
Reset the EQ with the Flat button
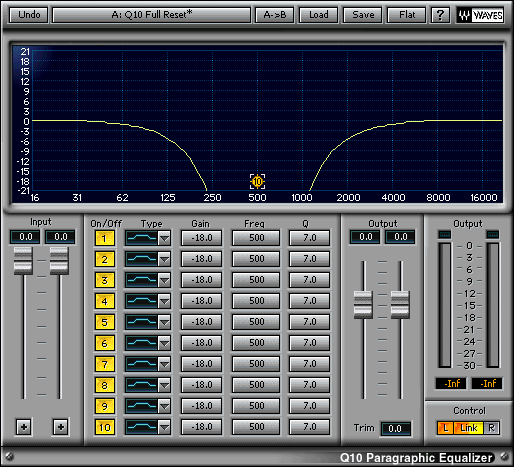tap(407, 15)
